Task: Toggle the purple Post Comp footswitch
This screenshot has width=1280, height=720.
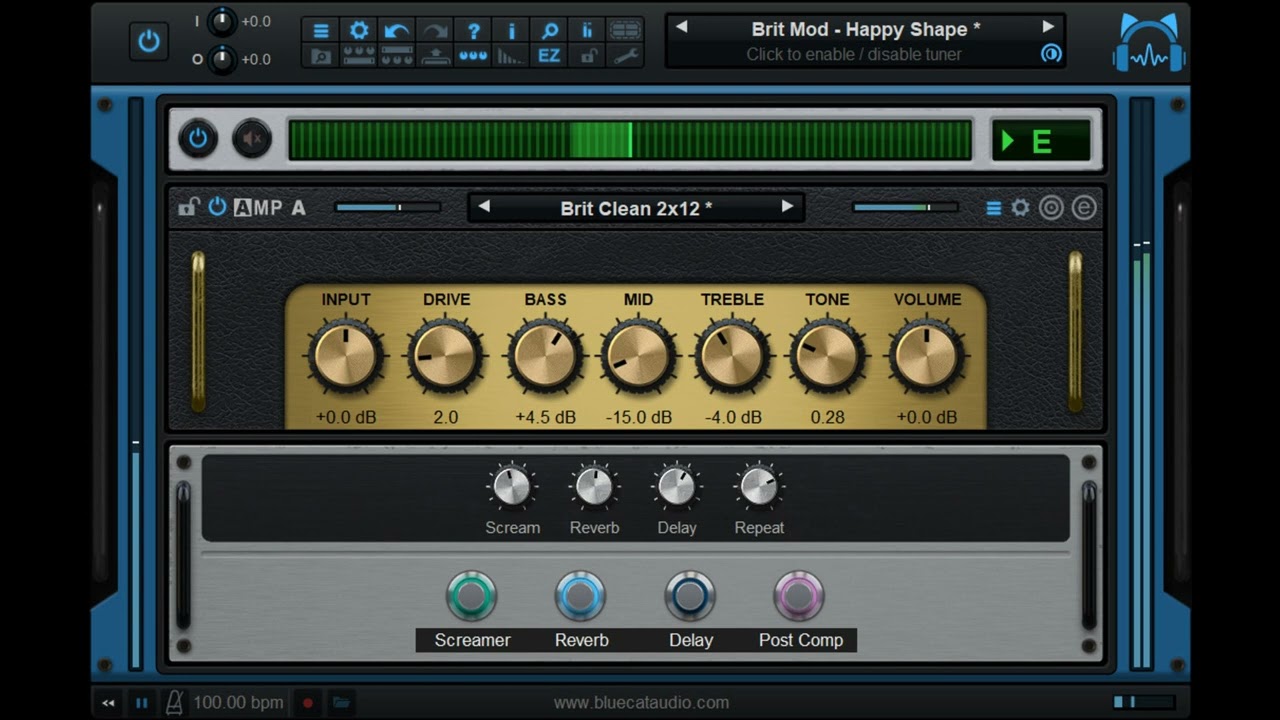Action: 799,596
